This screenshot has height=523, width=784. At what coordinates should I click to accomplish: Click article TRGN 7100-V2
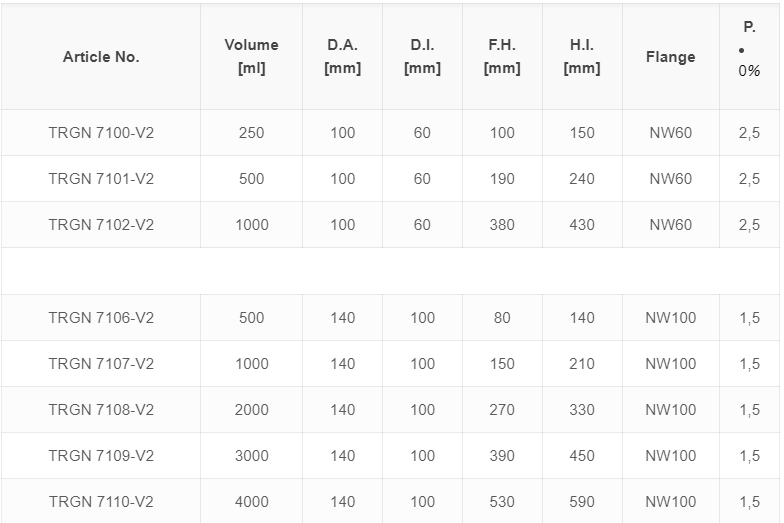101,133
